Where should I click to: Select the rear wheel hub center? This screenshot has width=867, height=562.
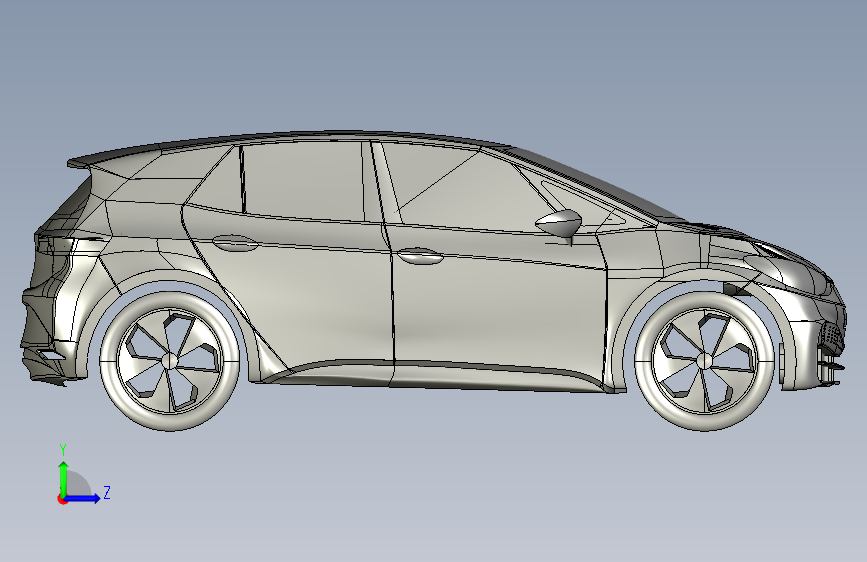169,361
